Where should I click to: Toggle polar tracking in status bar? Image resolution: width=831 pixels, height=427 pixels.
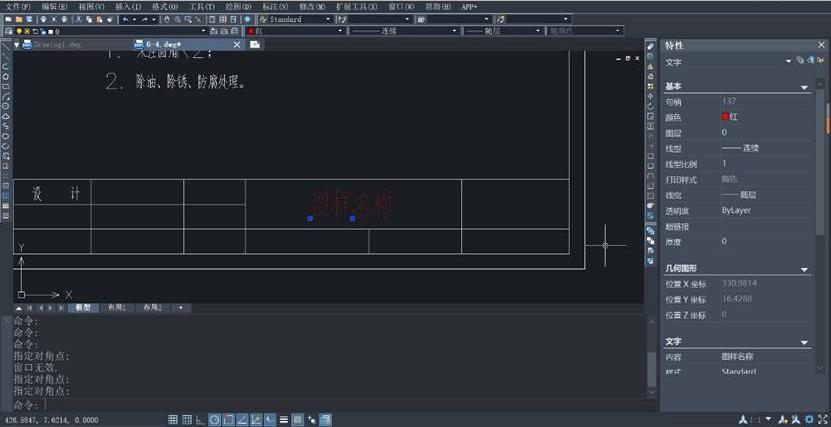tap(214, 420)
